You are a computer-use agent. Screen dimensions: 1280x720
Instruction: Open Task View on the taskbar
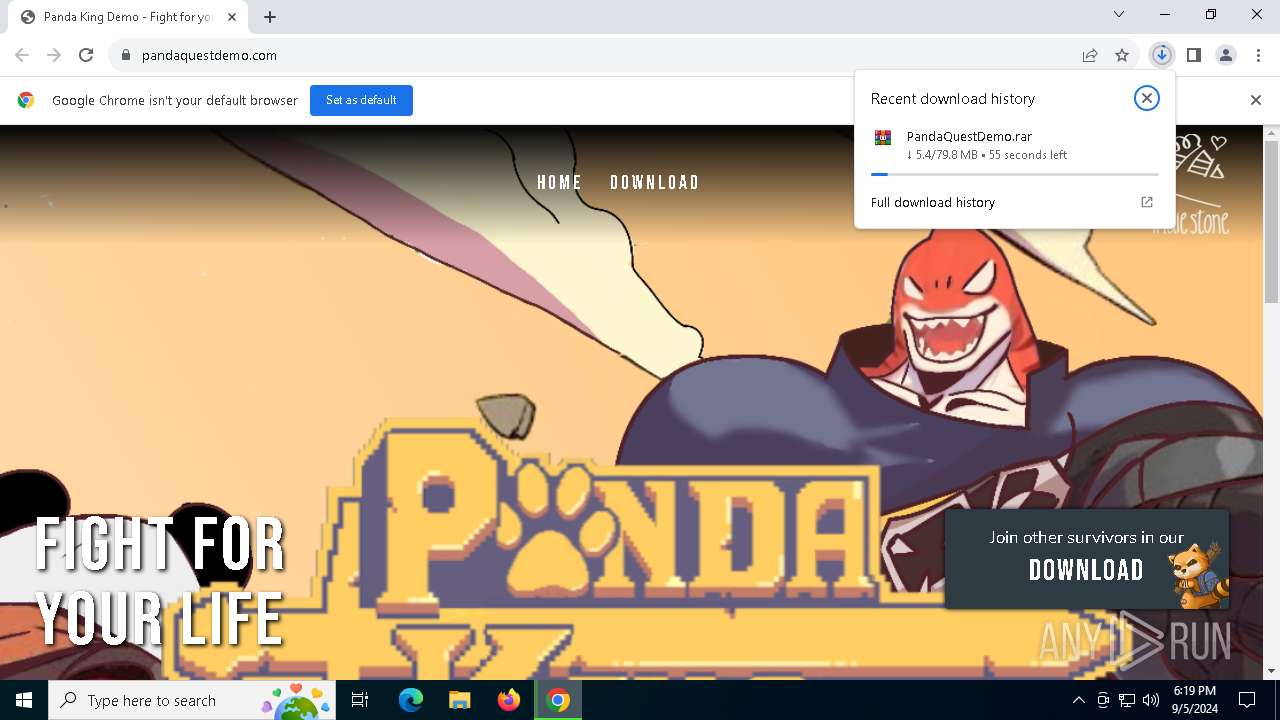360,700
